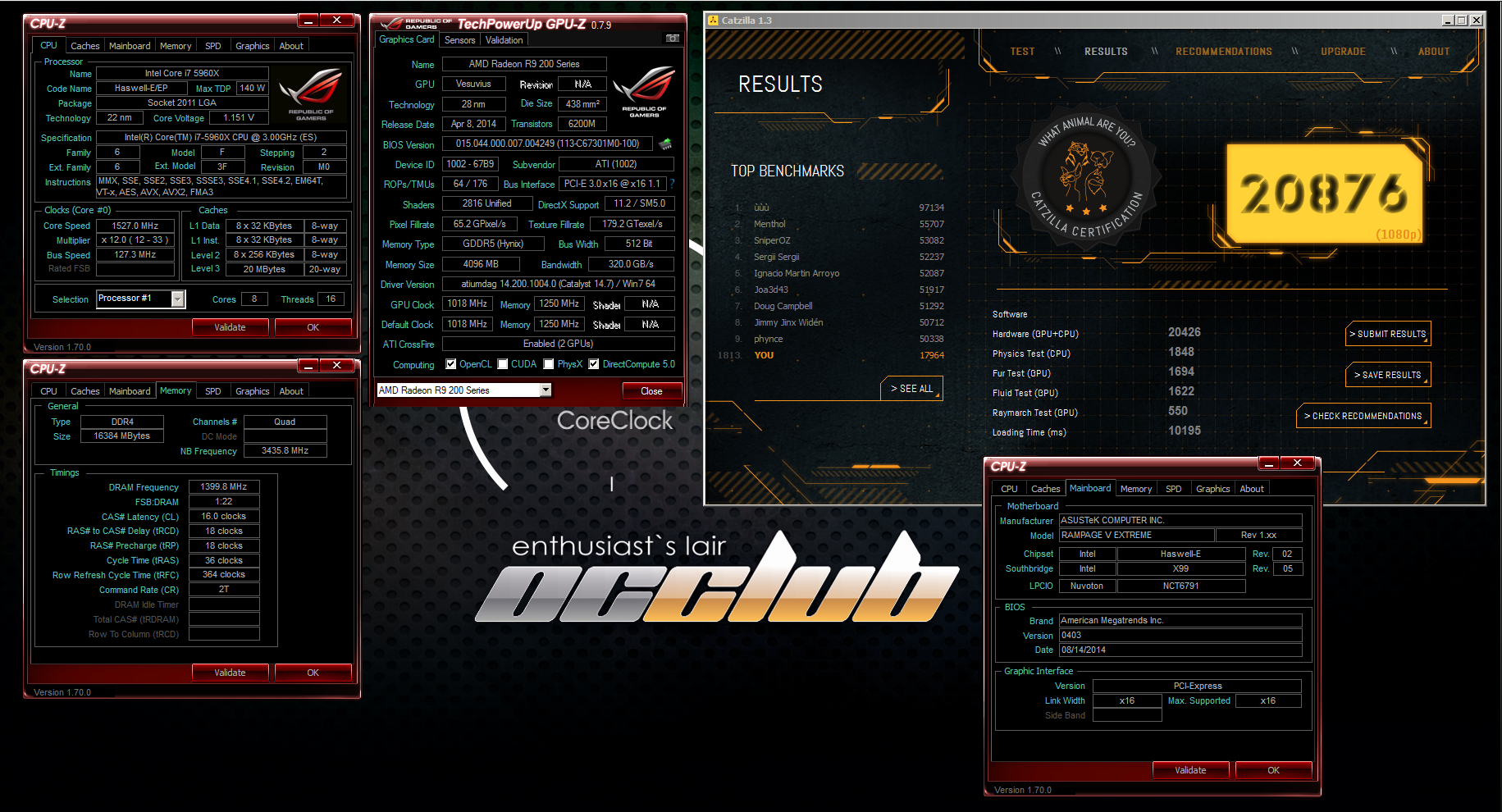Click the GPU-Z screenshot camera icon
This screenshot has width=1502, height=812.
click(672, 39)
